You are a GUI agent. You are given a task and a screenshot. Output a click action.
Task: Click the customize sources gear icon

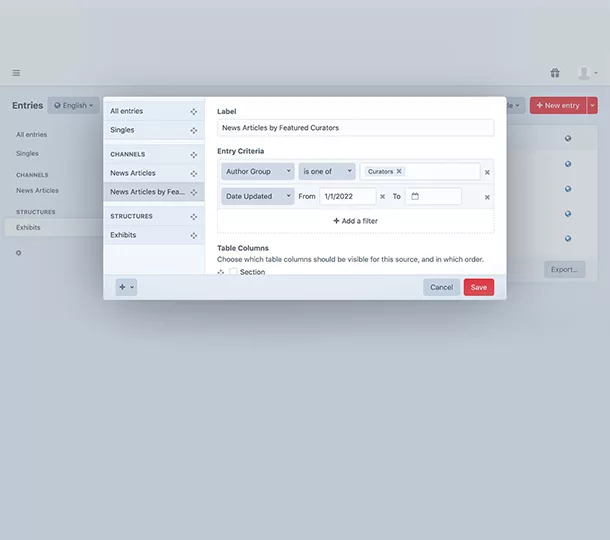[x=18, y=253]
